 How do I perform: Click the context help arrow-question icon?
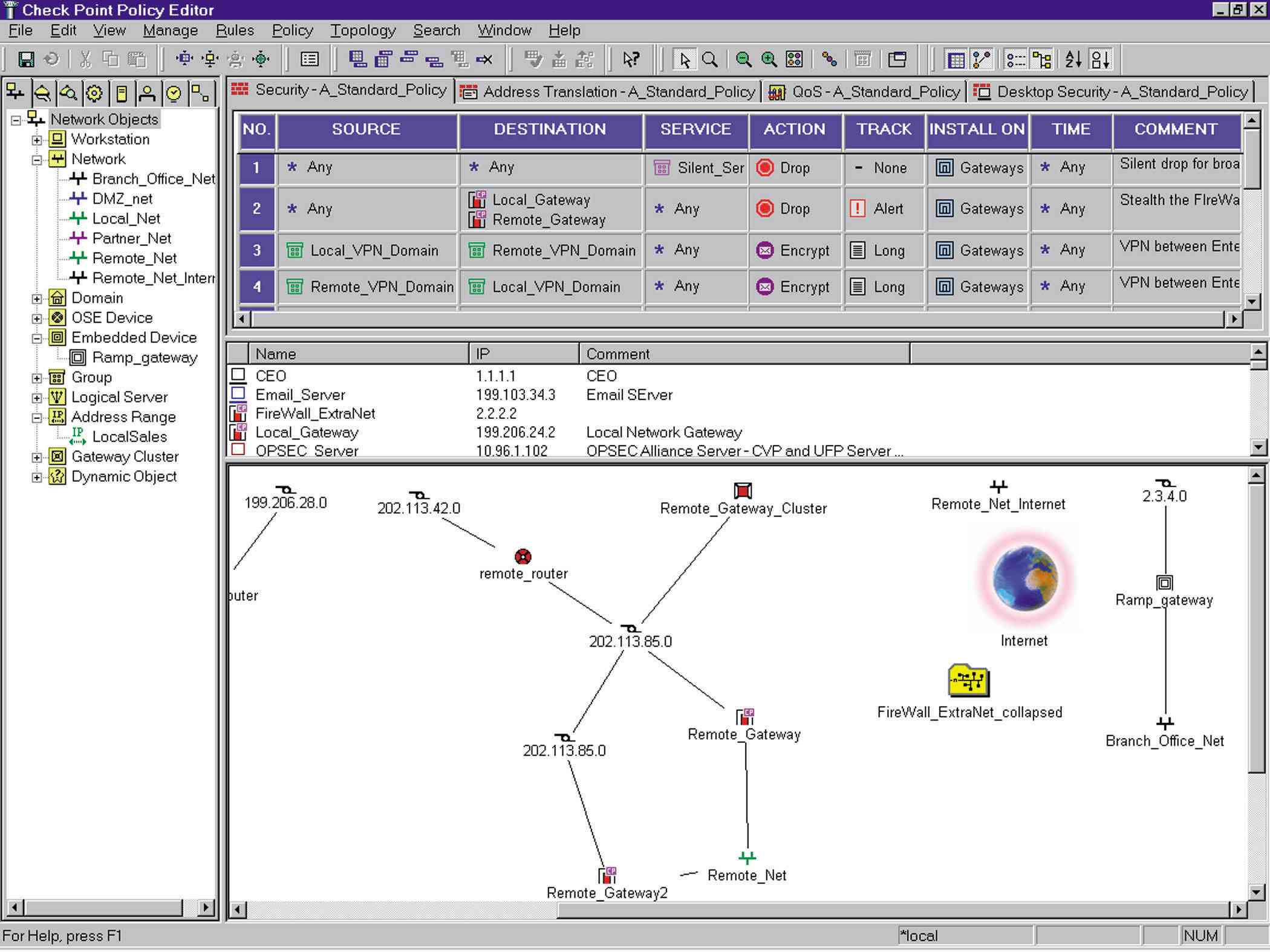(x=631, y=59)
